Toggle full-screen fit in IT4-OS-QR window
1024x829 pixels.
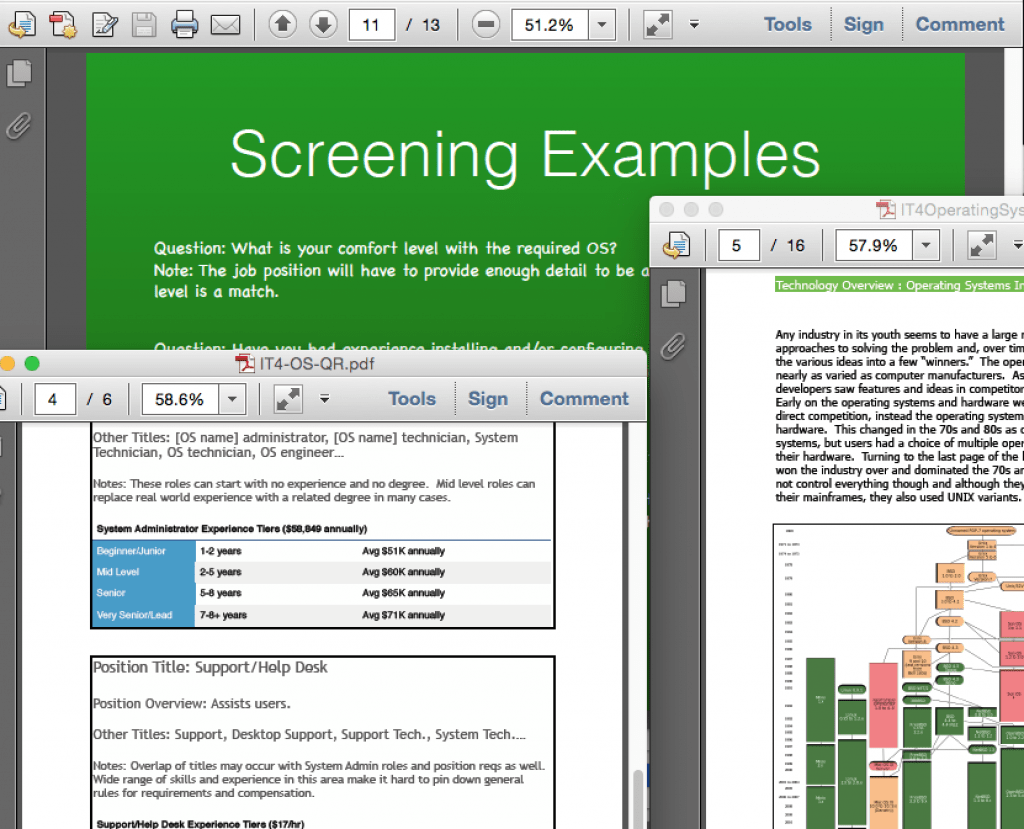coord(288,399)
